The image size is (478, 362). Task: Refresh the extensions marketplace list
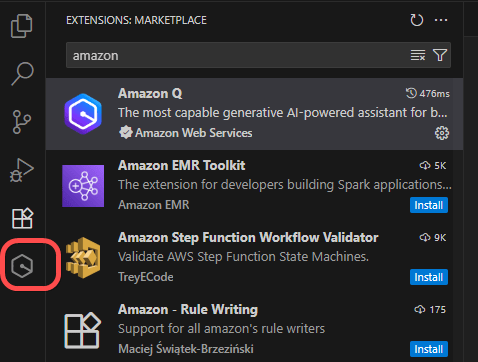(417, 20)
